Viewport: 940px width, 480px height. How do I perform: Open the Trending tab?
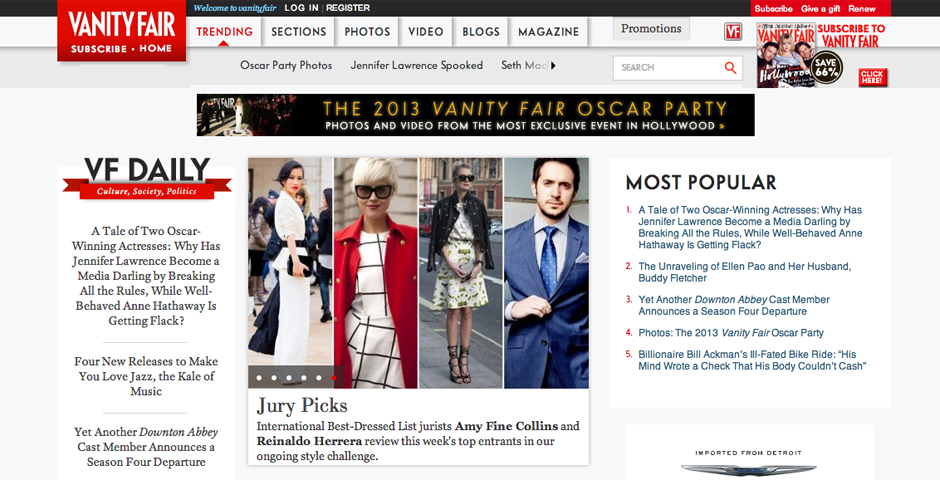coord(225,32)
